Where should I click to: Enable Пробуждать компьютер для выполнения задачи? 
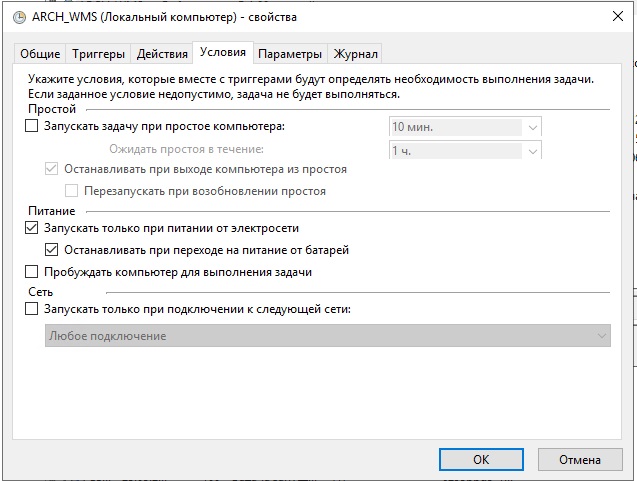(x=31, y=272)
